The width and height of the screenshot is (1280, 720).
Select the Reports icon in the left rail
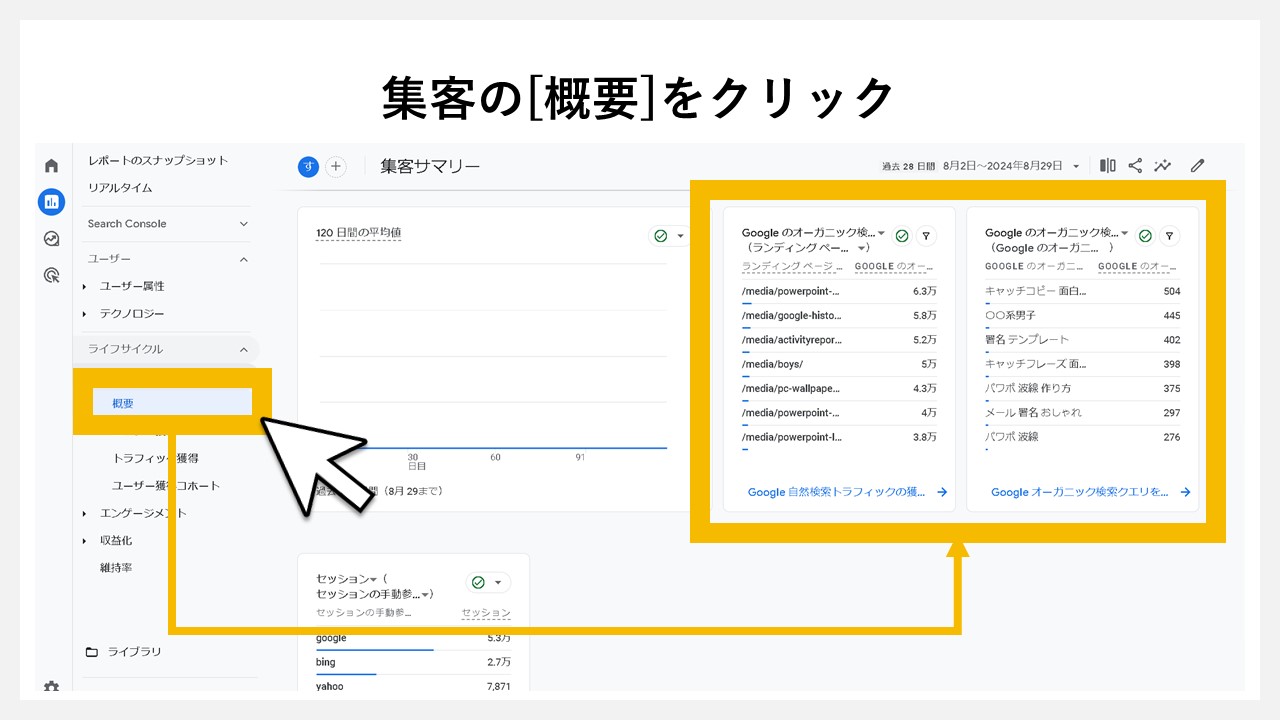click(x=51, y=201)
